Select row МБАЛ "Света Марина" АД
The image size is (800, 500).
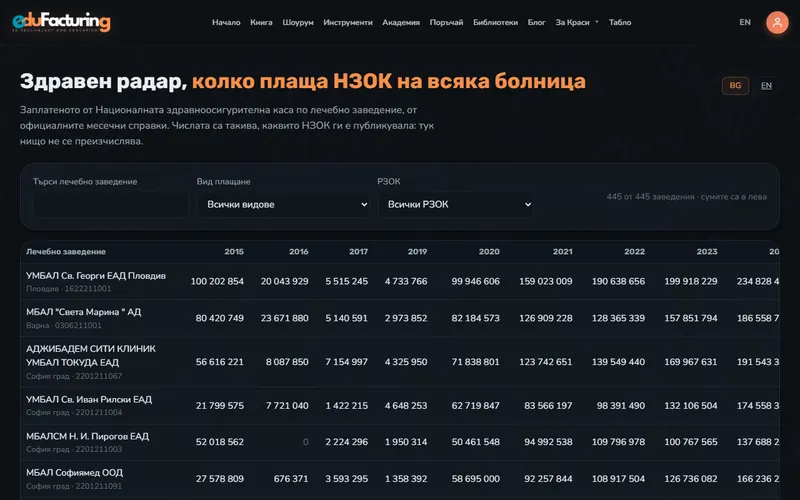point(400,318)
